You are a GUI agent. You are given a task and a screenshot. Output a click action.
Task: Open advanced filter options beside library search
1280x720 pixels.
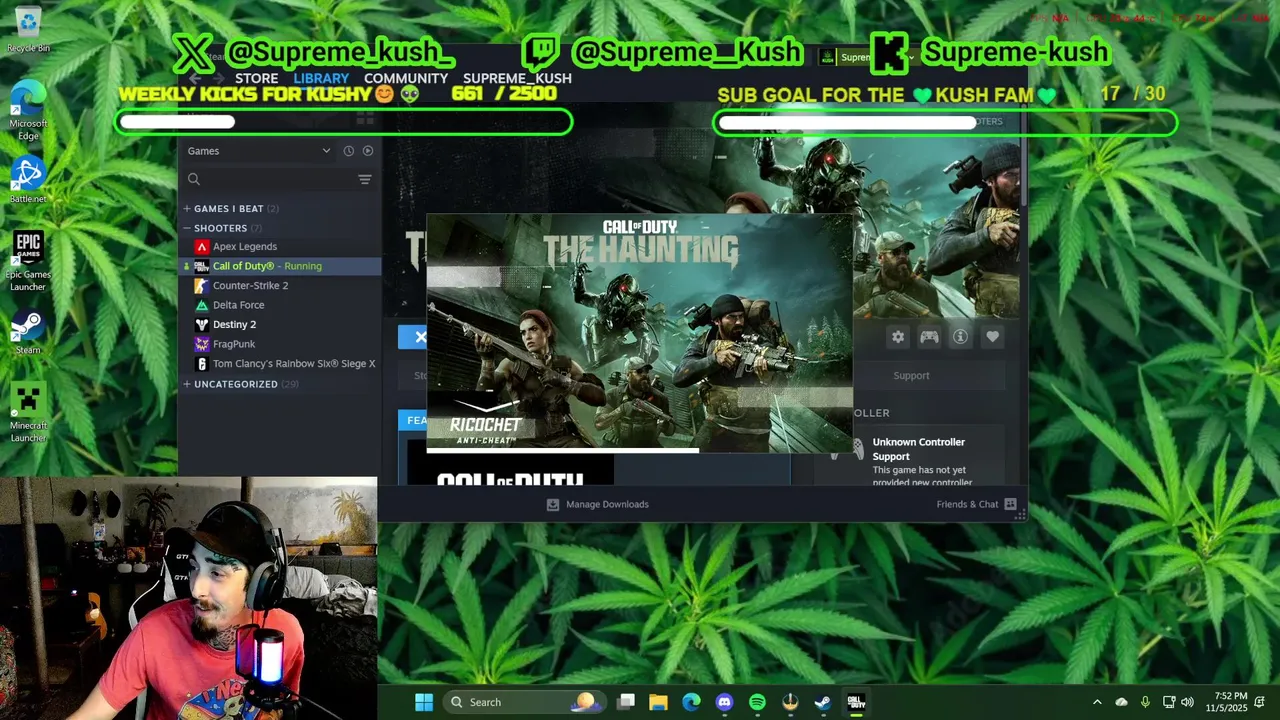coord(365,180)
